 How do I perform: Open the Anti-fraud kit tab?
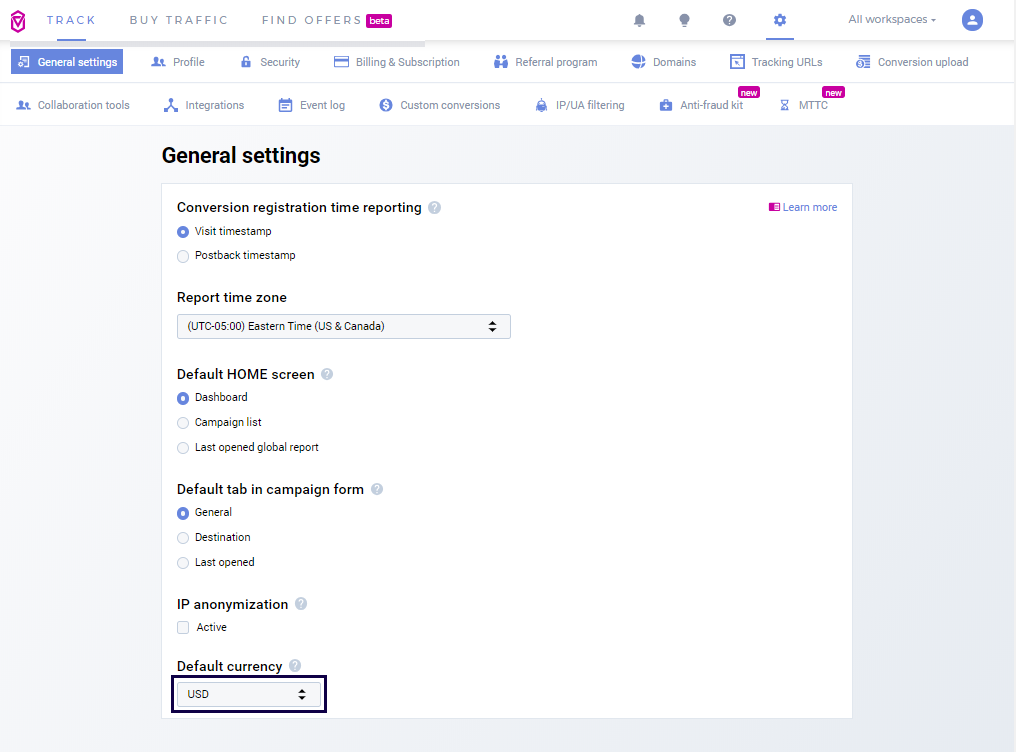[x=701, y=105]
